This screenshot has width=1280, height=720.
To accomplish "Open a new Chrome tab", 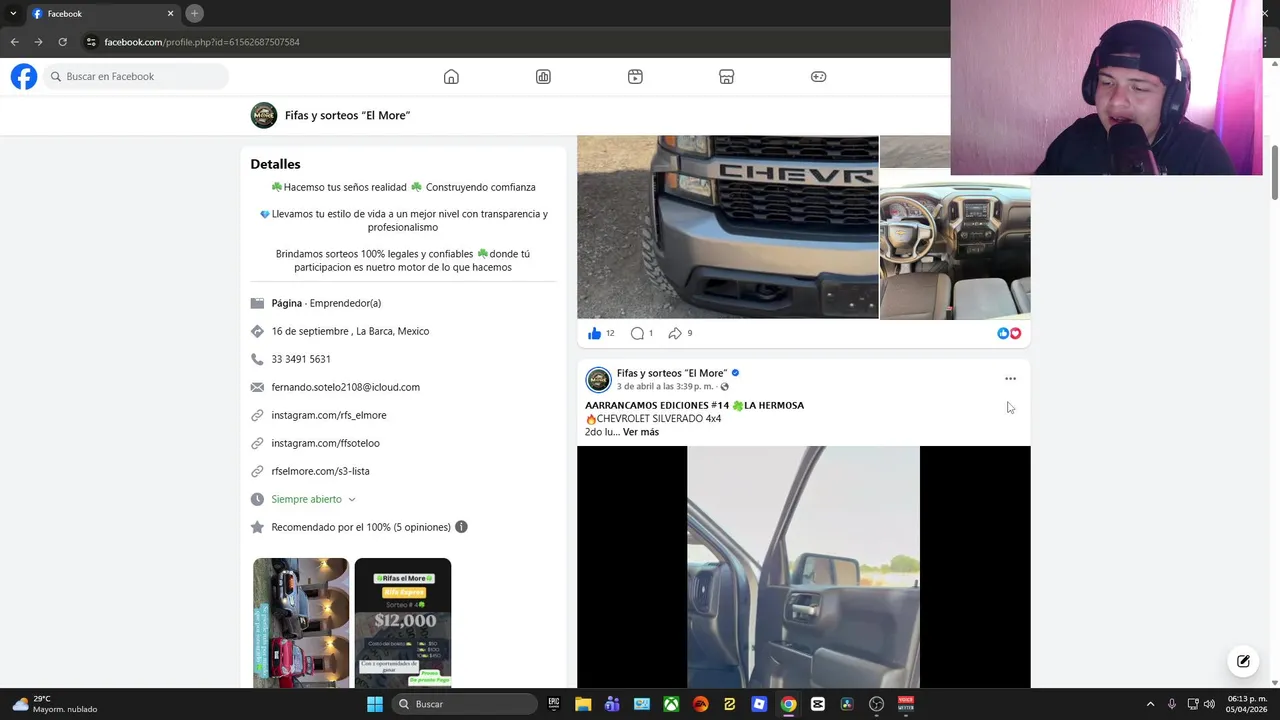I will pyautogui.click(x=195, y=13).
